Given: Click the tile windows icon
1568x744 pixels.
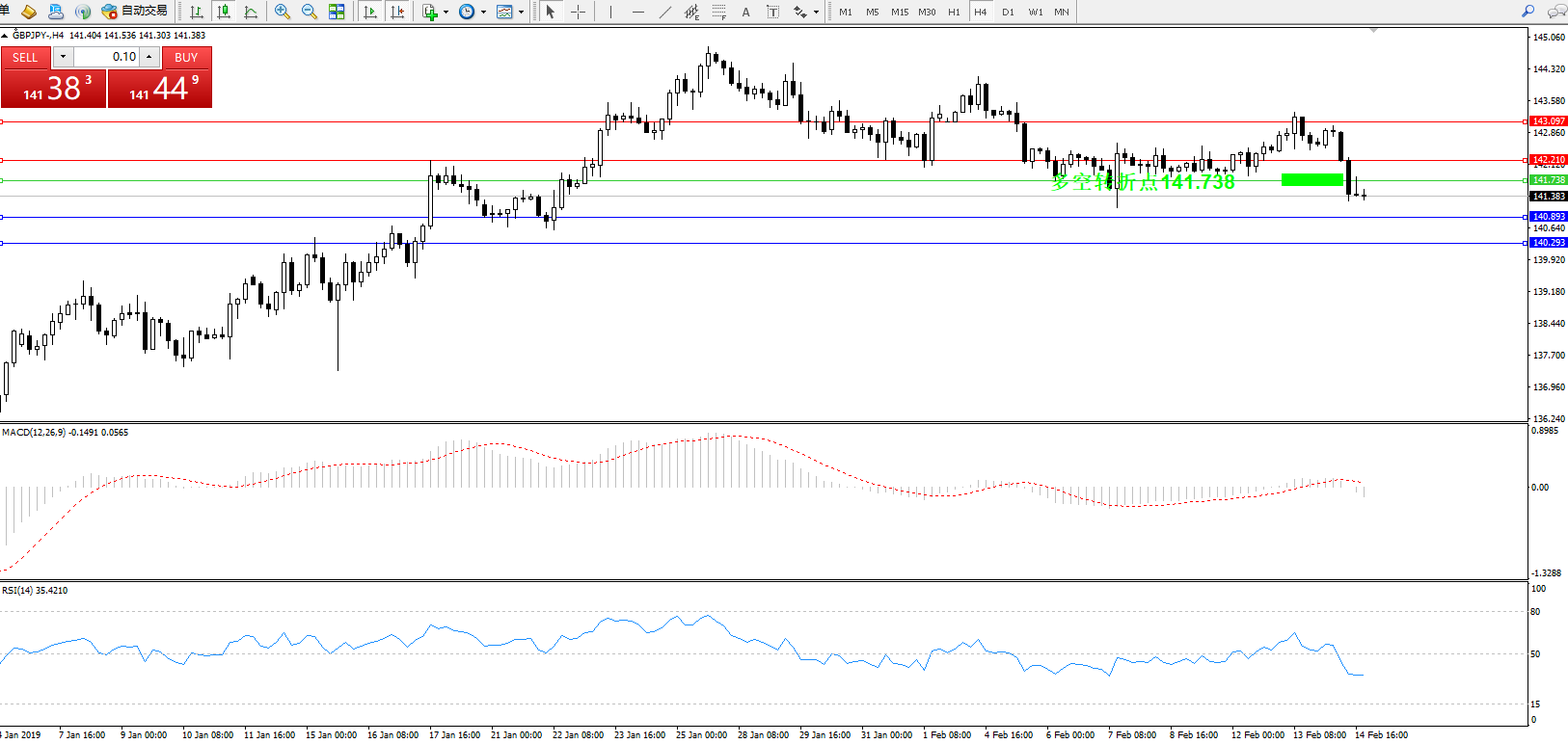Looking at the screenshot, I should pyautogui.click(x=337, y=12).
